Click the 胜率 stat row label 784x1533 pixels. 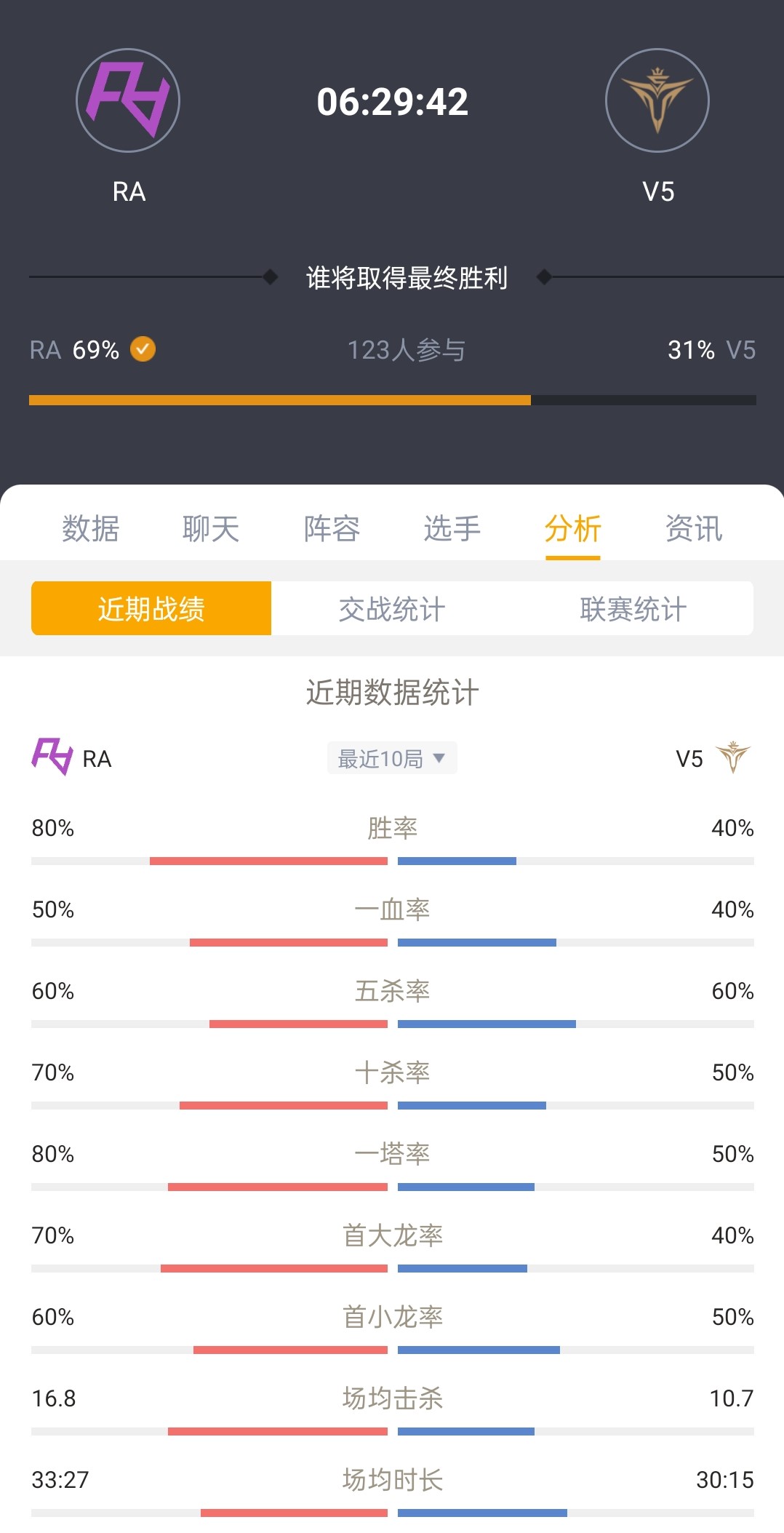tap(392, 828)
